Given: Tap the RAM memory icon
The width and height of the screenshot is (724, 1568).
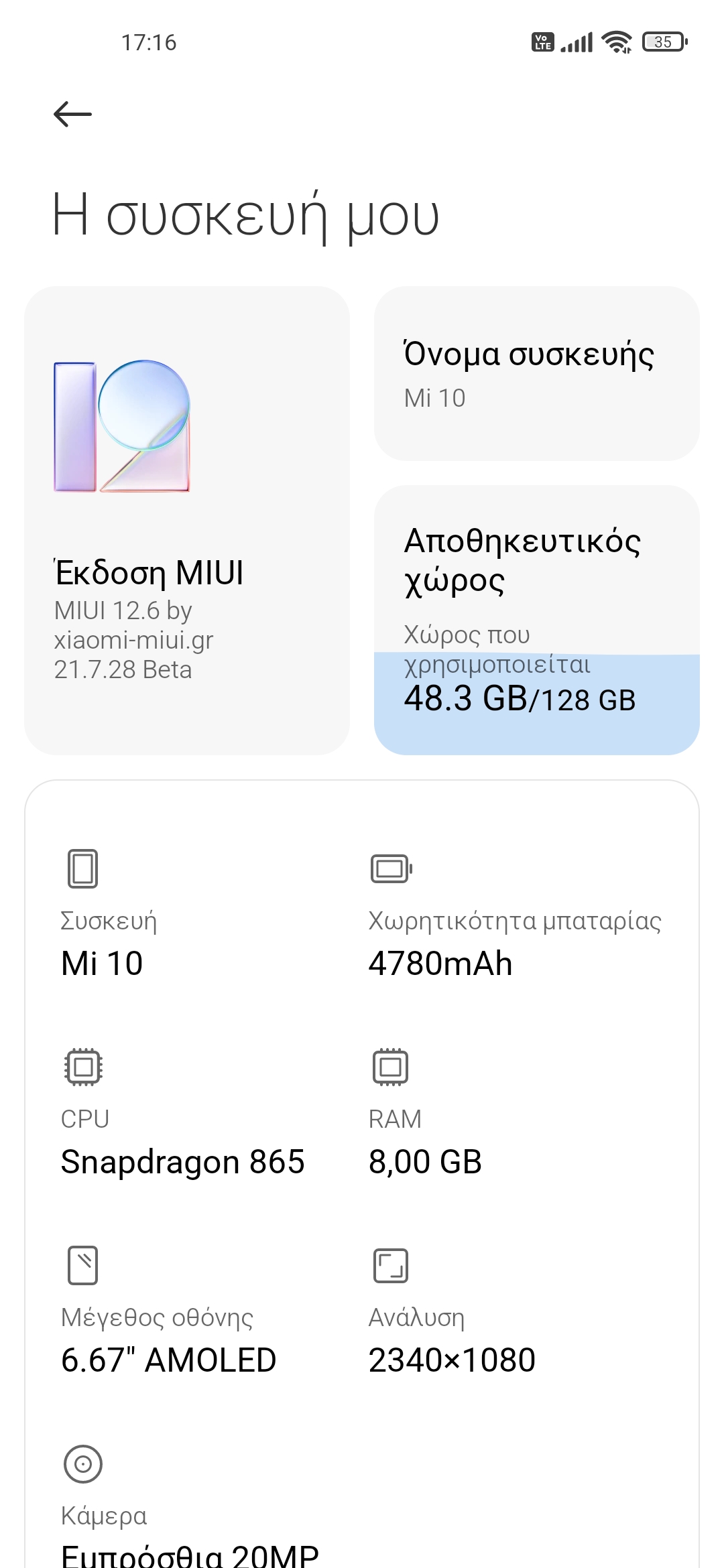Looking at the screenshot, I should coord(390,1066).
